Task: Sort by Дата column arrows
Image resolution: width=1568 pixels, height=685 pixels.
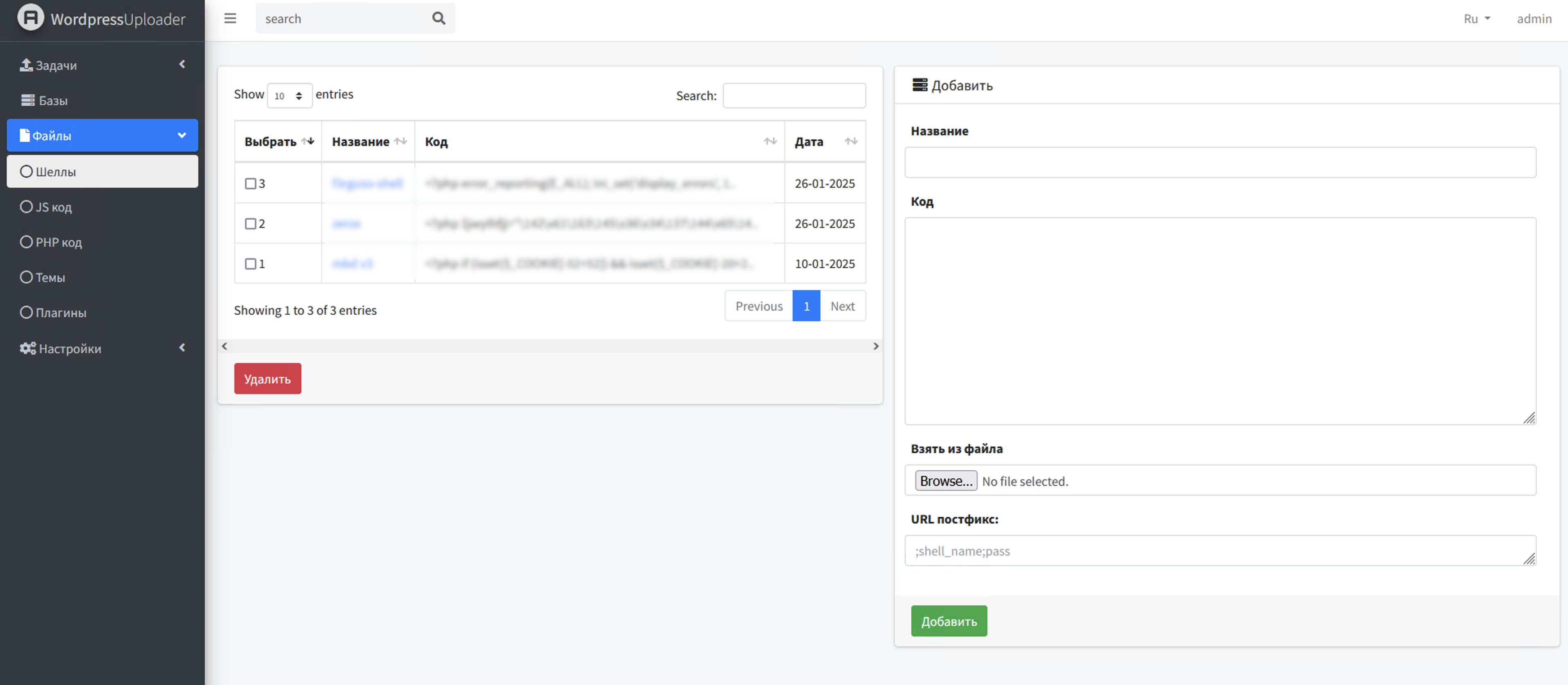Action: tap(851, 141)
